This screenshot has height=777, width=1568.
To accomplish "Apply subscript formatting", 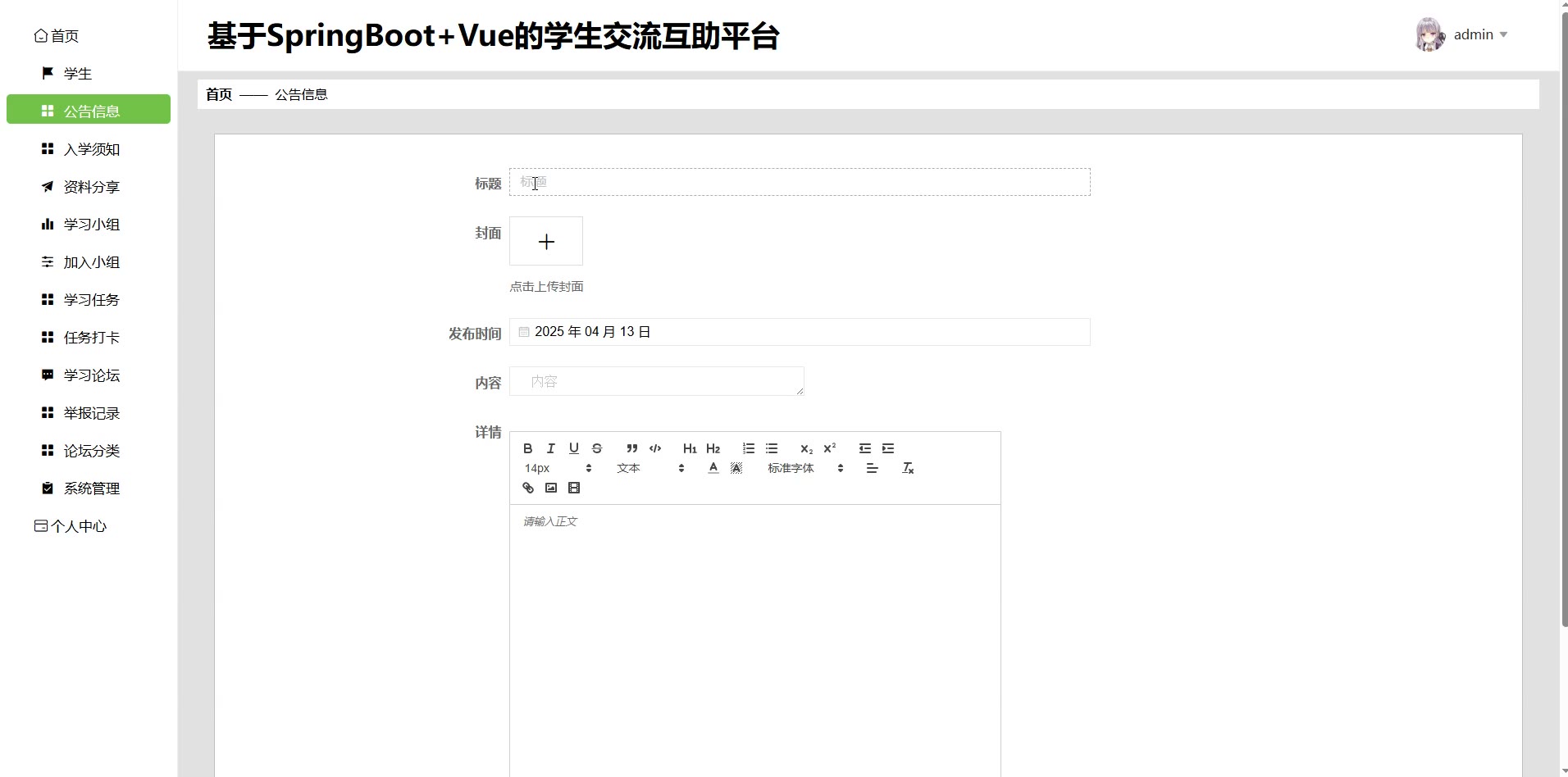I will point(807,448).
